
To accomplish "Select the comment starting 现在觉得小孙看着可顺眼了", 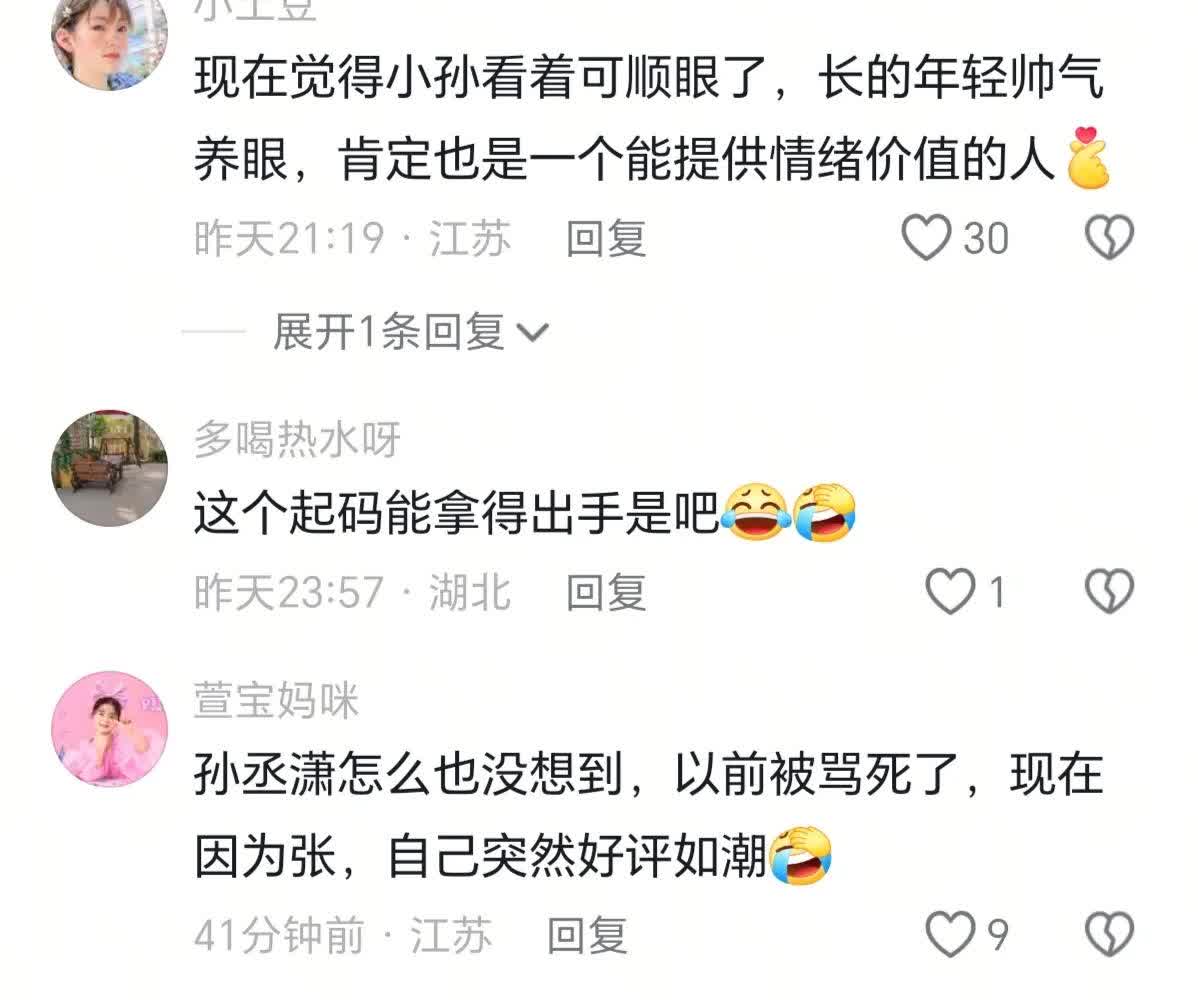I will [649, 118].
